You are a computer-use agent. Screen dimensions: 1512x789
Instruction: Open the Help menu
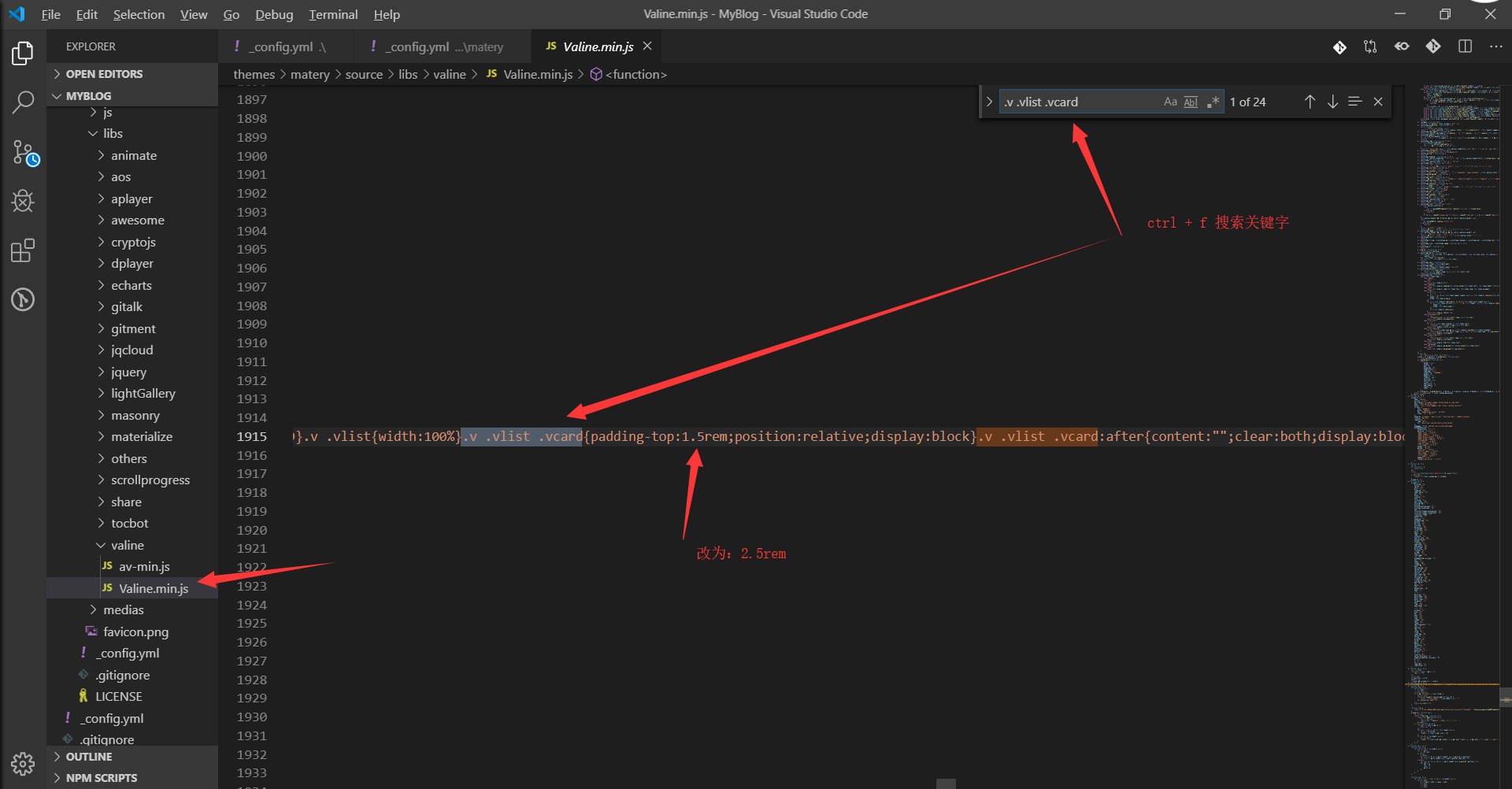tap(387, 14)
